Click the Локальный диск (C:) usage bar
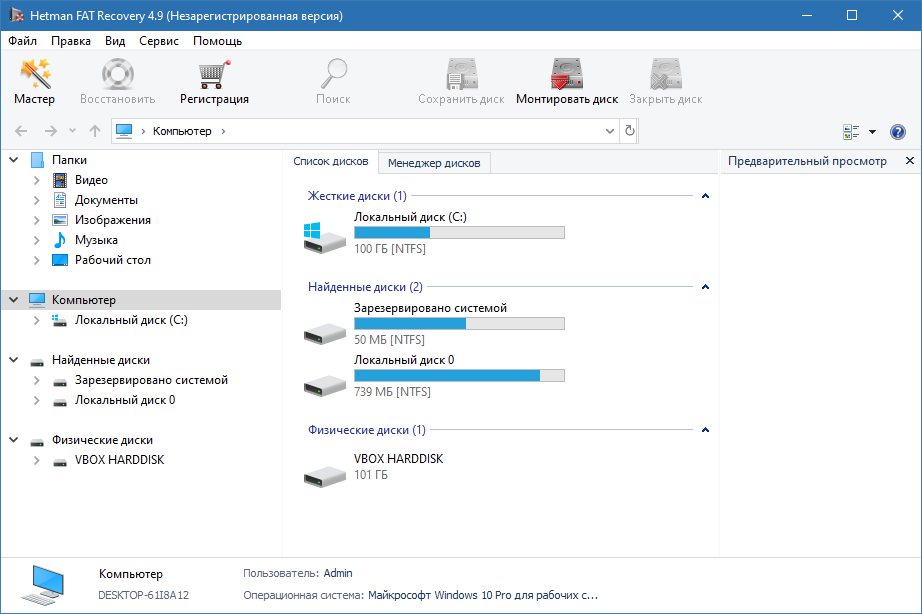 tap(459, 233)
